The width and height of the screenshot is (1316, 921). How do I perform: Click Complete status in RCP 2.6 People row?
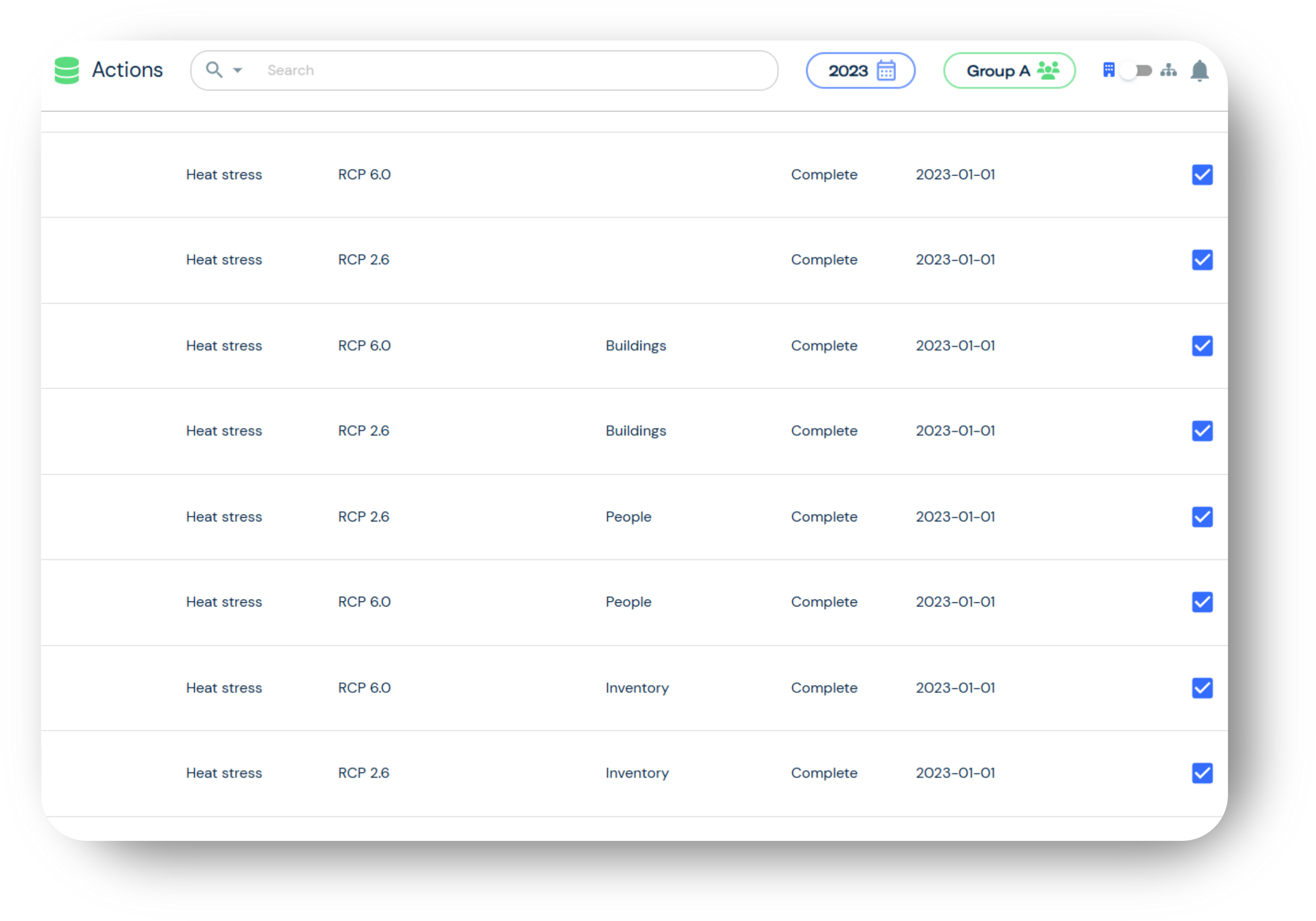[x=824, y=517]
